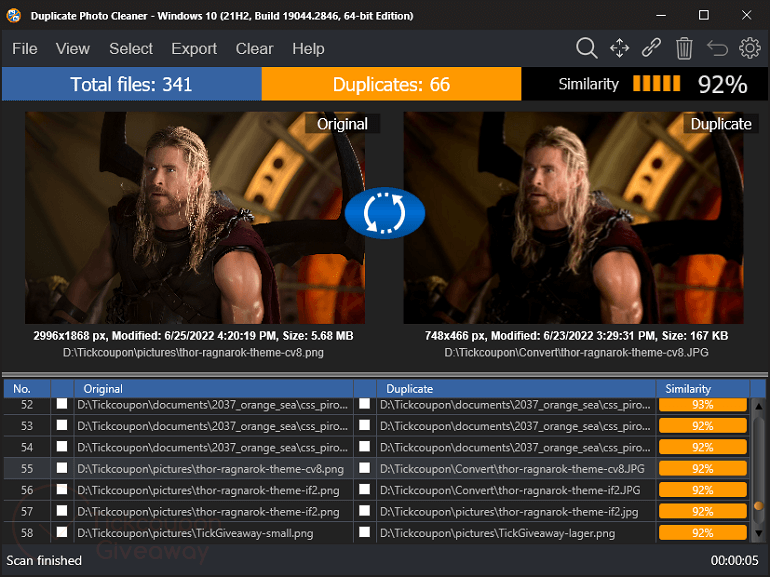The image size is (770, 577).
Task: Maximize the Duplicate Photo Cleaner window
Action: (x=704, y=15)
